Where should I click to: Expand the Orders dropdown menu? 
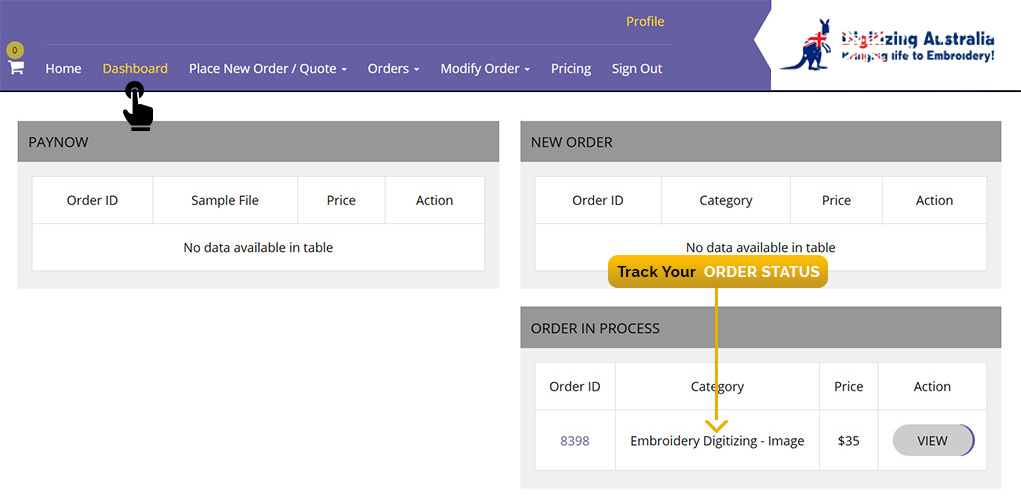(393, 69)
